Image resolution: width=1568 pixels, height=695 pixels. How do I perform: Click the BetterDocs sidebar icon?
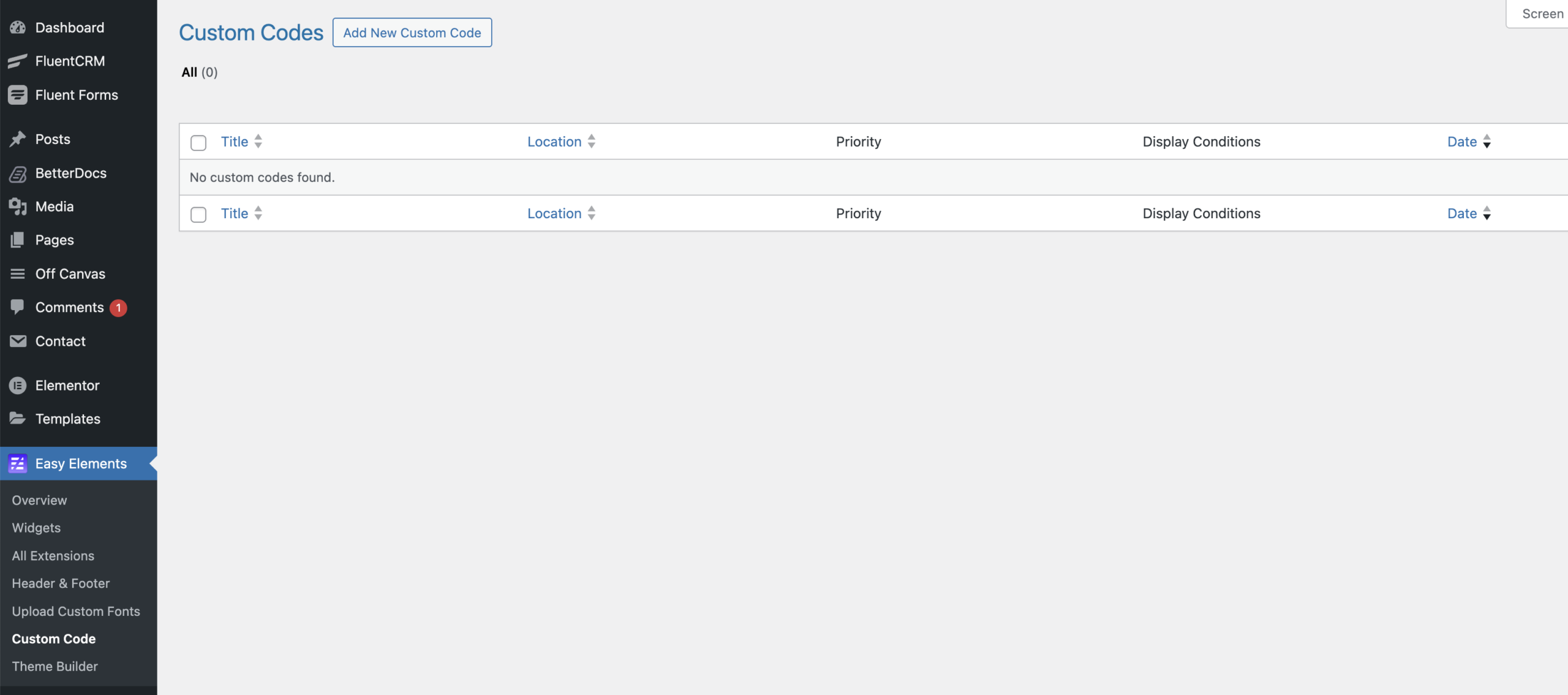(18, 173)
